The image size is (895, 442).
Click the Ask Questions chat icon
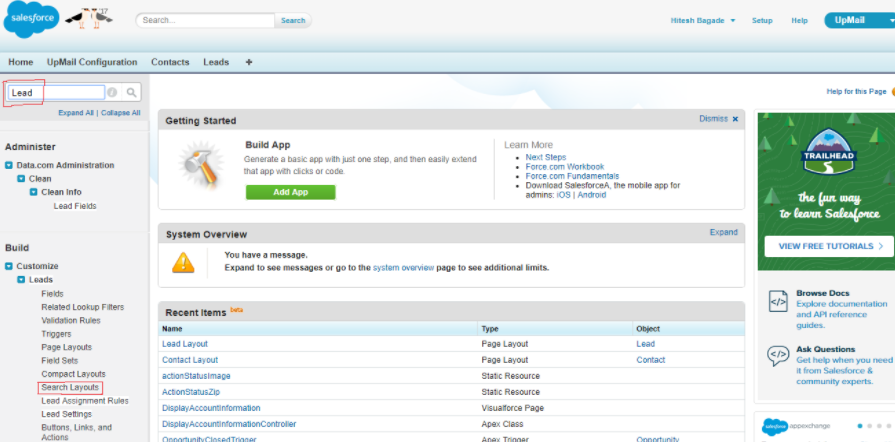click(x=778, y=355)
